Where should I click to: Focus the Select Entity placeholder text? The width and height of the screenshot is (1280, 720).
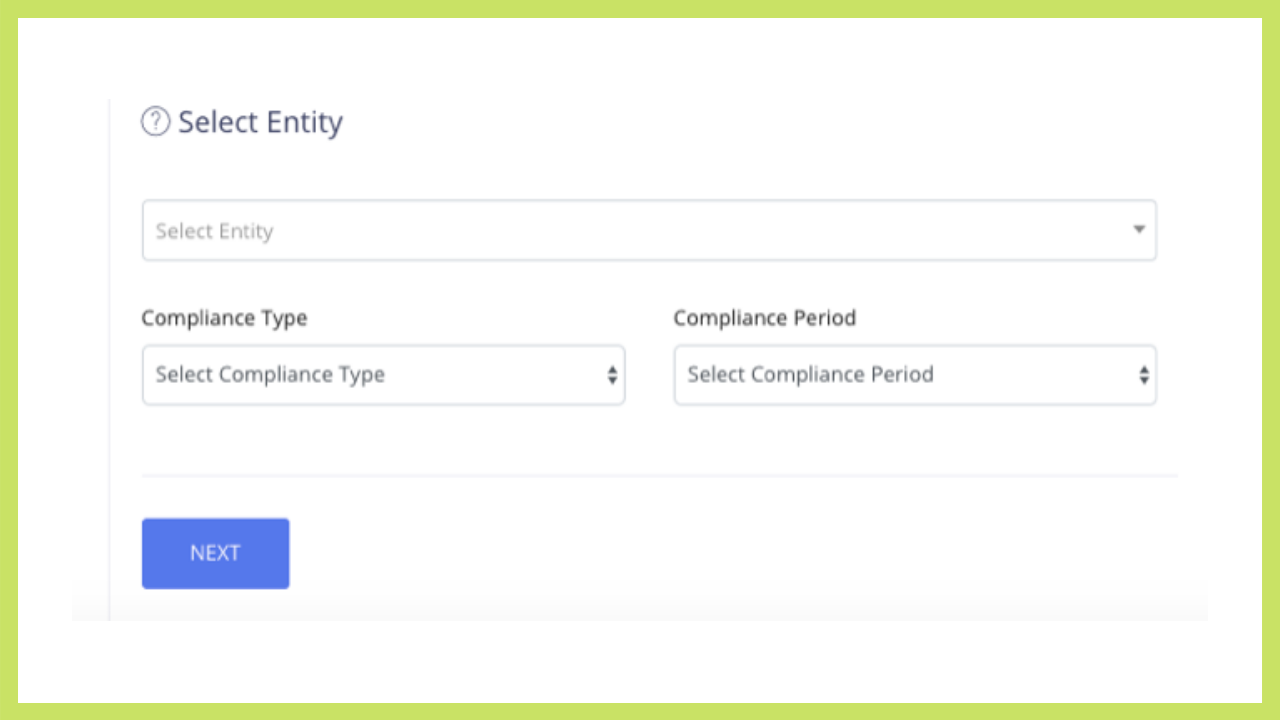pos(214,231)
